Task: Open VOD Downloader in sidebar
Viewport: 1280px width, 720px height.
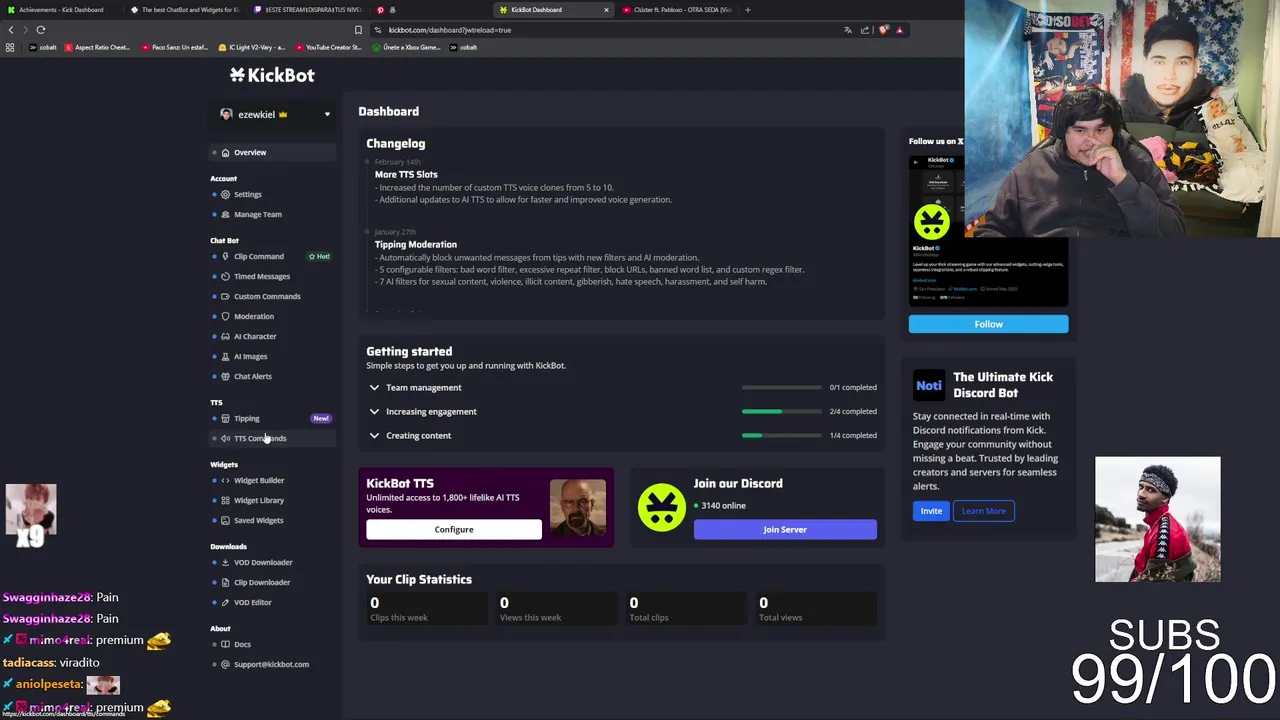Action: click(263, 563)
